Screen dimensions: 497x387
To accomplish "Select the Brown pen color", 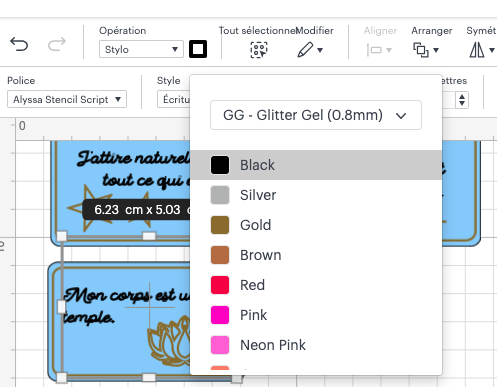I will click(x=316, y=255).
